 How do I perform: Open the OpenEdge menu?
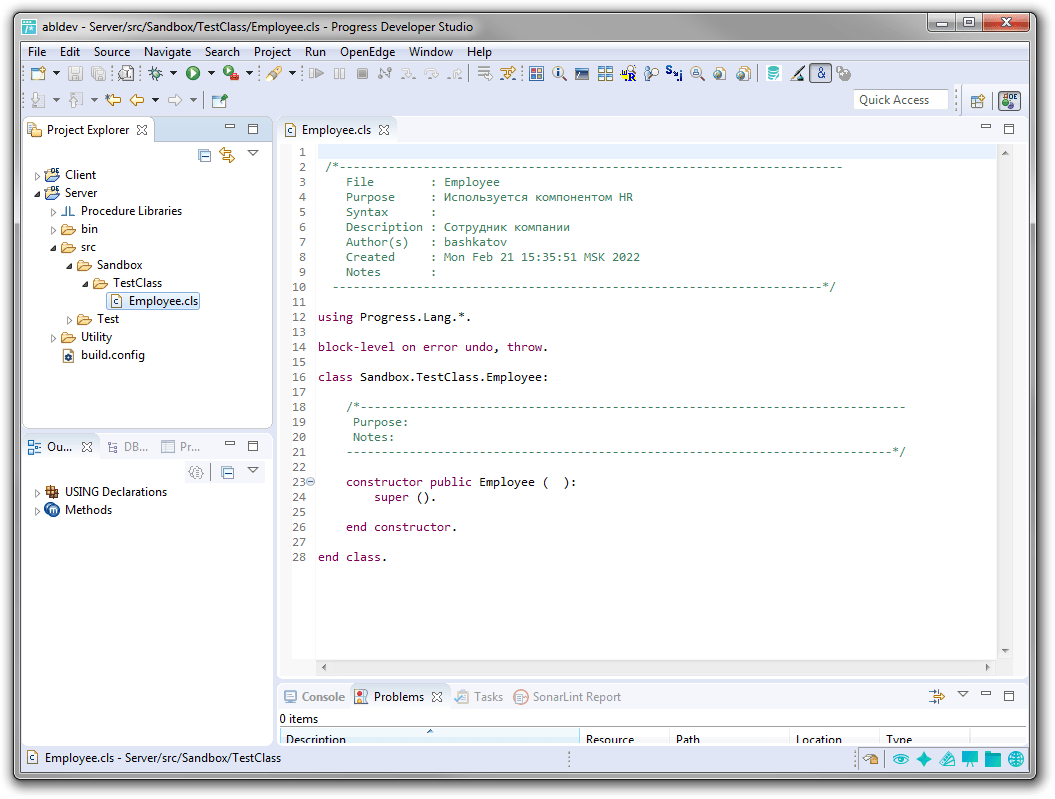pos(367,52)
